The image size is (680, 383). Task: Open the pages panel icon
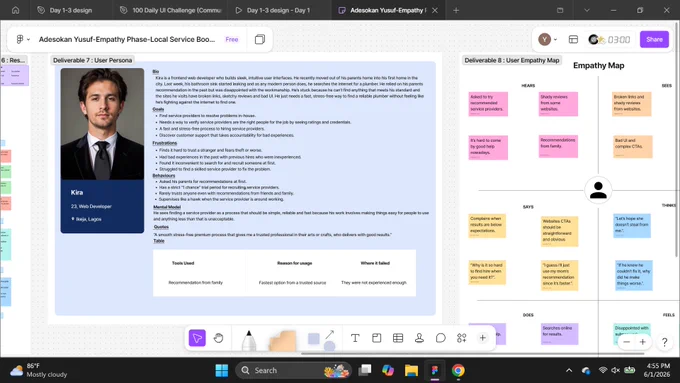point(260,39)
